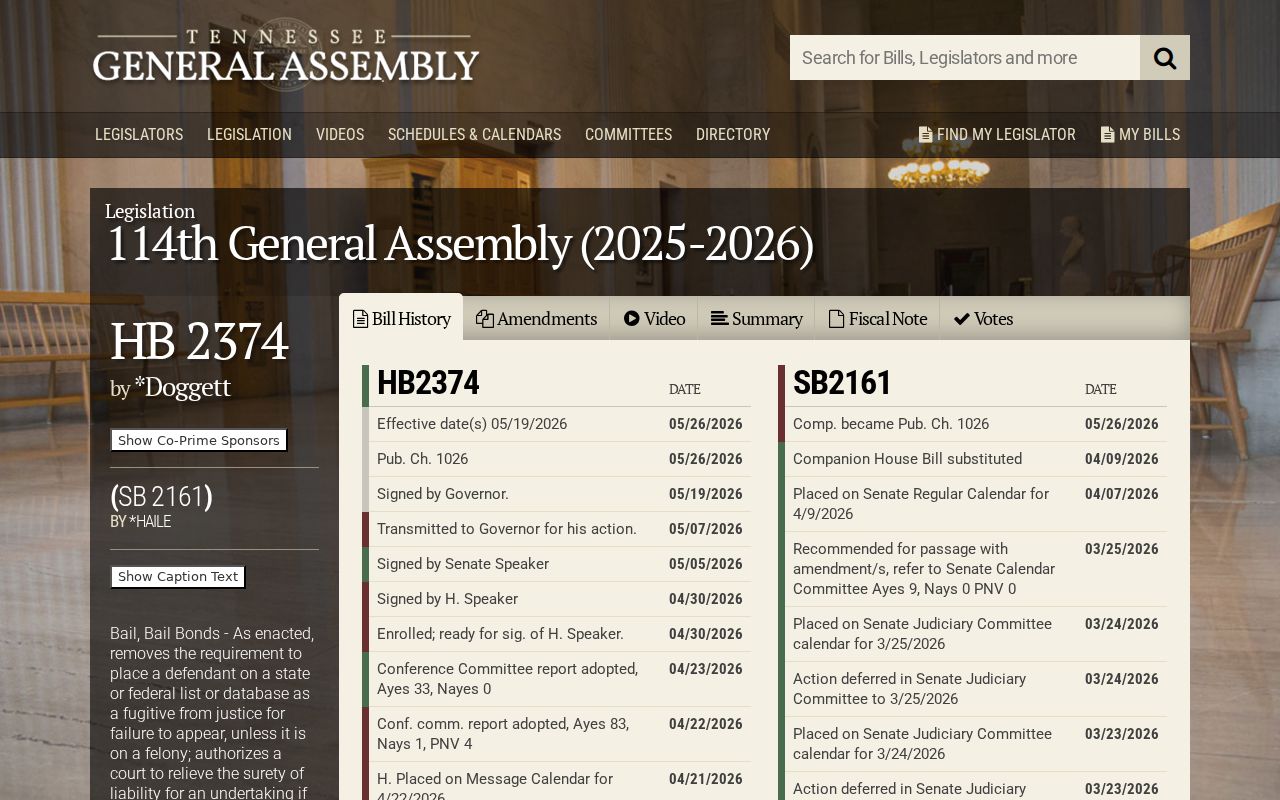Click the My Bills document icon
This screenshot has width=1280, height=800.
[x=1107, y=134]
